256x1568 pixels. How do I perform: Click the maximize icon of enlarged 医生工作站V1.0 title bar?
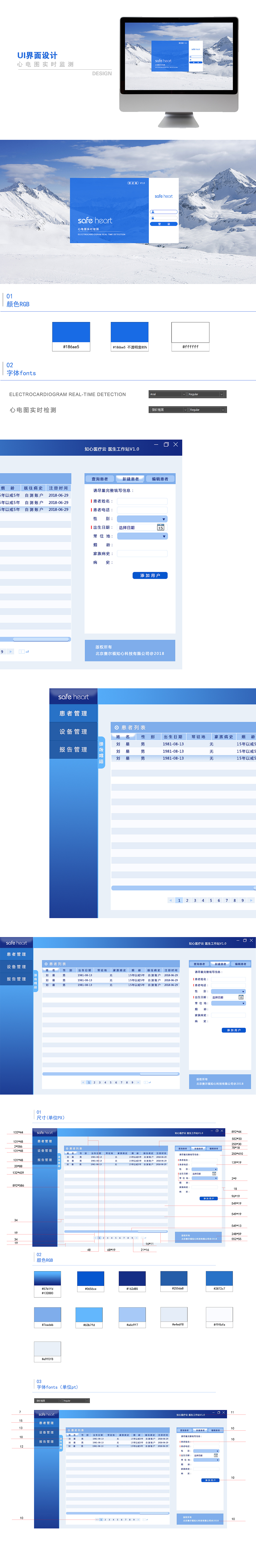pos(166,444)
